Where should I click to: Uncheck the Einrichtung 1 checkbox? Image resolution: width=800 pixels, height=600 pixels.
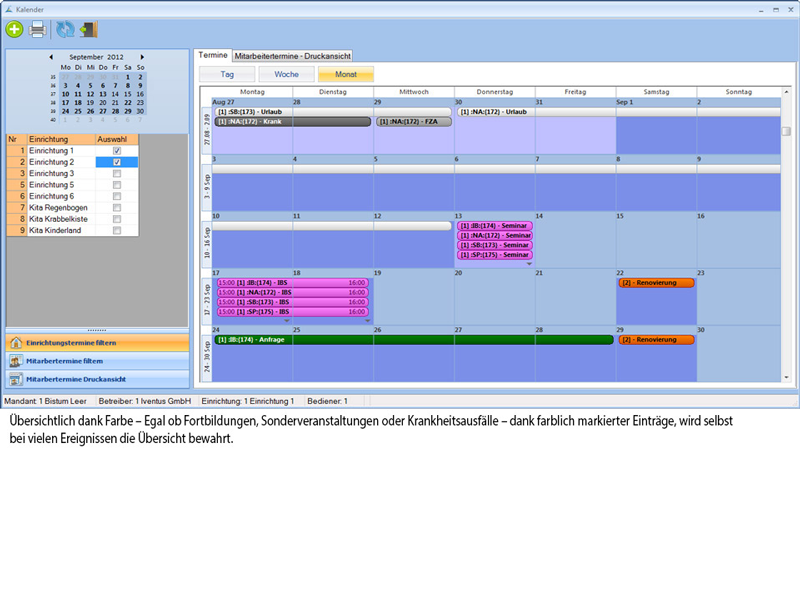pyautogui.click(x=117, y=150)
